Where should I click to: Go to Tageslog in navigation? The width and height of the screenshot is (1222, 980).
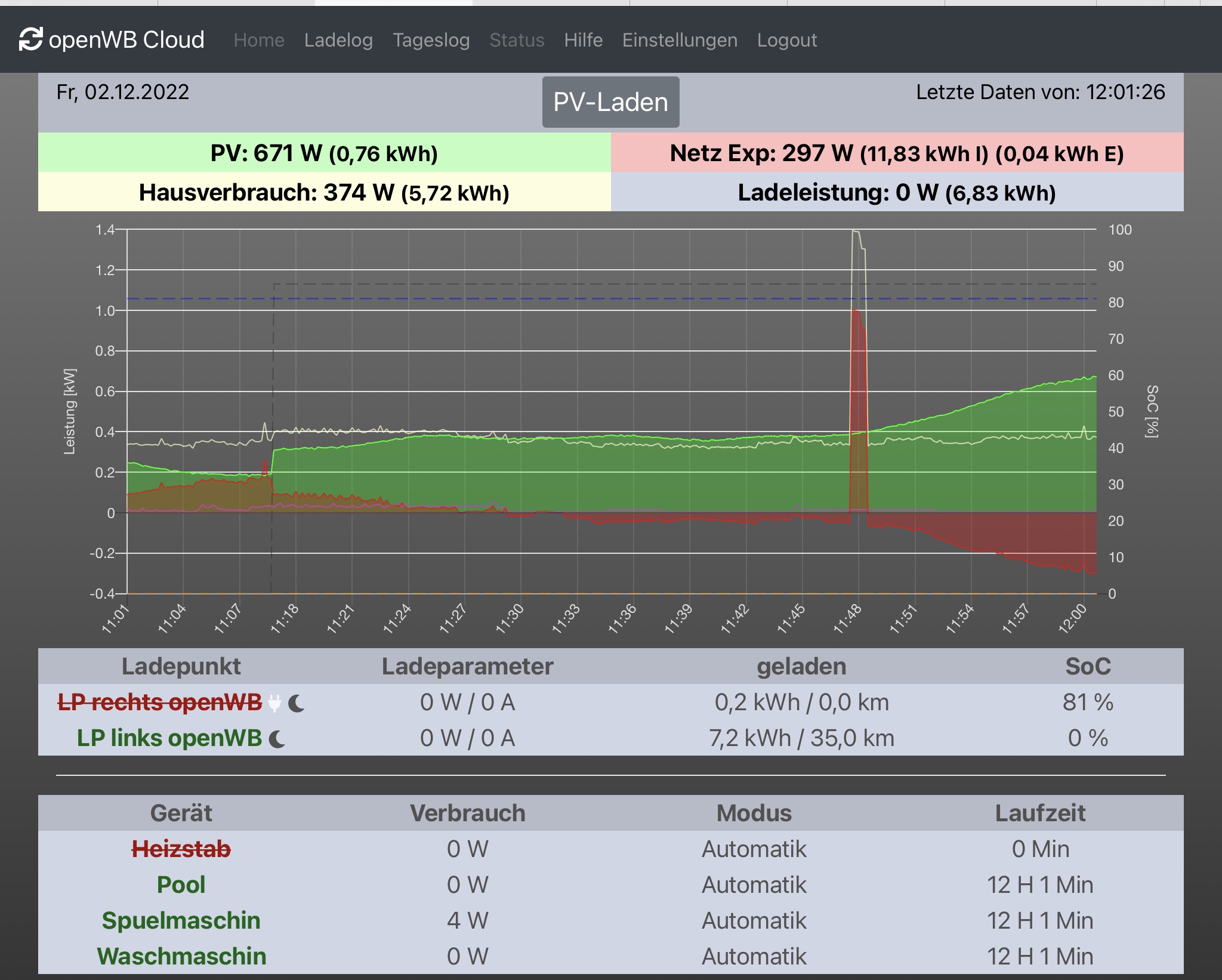[x=431, y=40]
